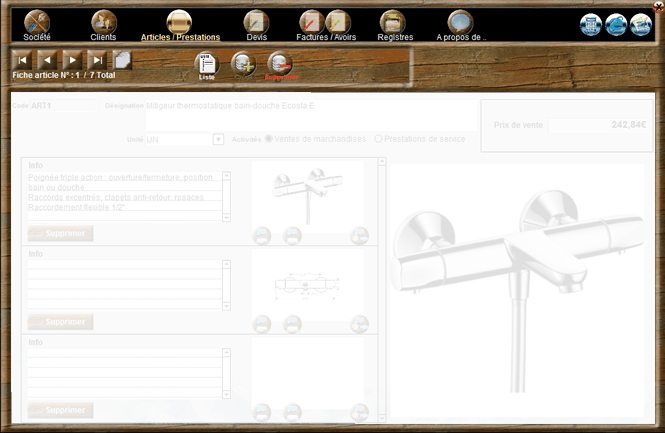The width and height of the screenshot is (665, 433).
Task: Open the Registres icon
Action: click(x=393, y=21)
